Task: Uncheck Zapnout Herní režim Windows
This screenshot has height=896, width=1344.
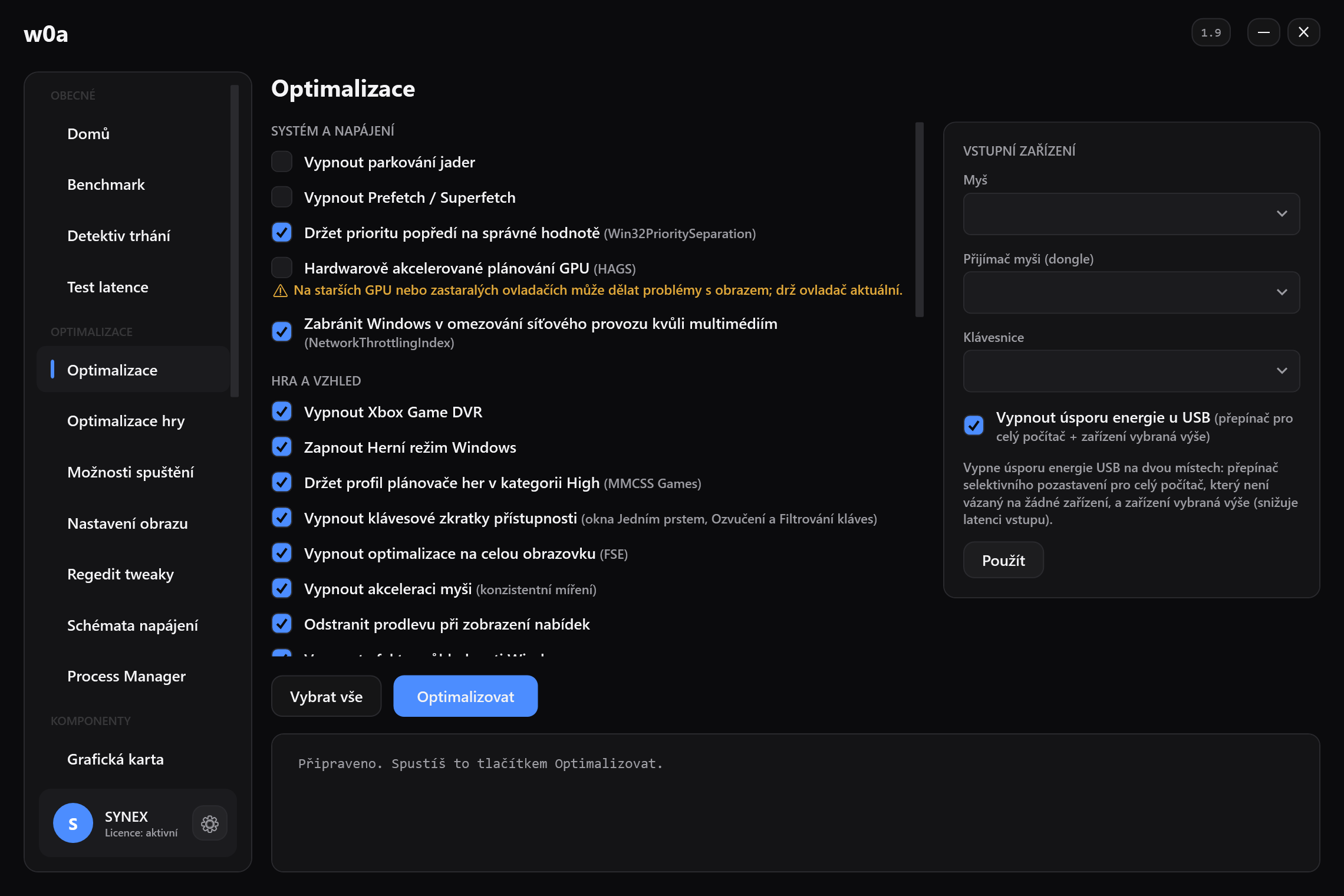Action: [282, 447]
